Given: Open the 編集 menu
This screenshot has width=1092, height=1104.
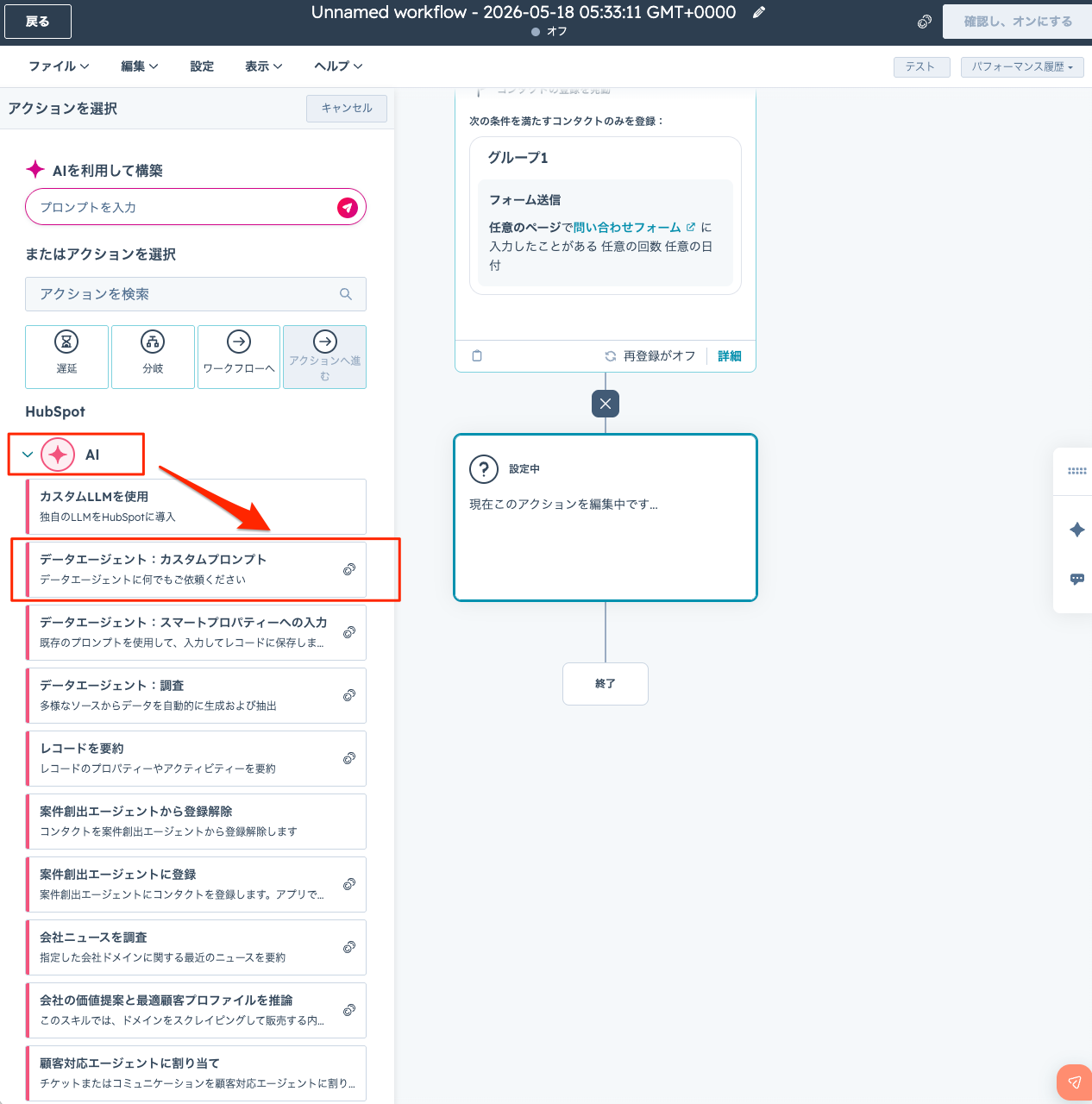Looking at the screenshot, I should [x=140, y=66].
